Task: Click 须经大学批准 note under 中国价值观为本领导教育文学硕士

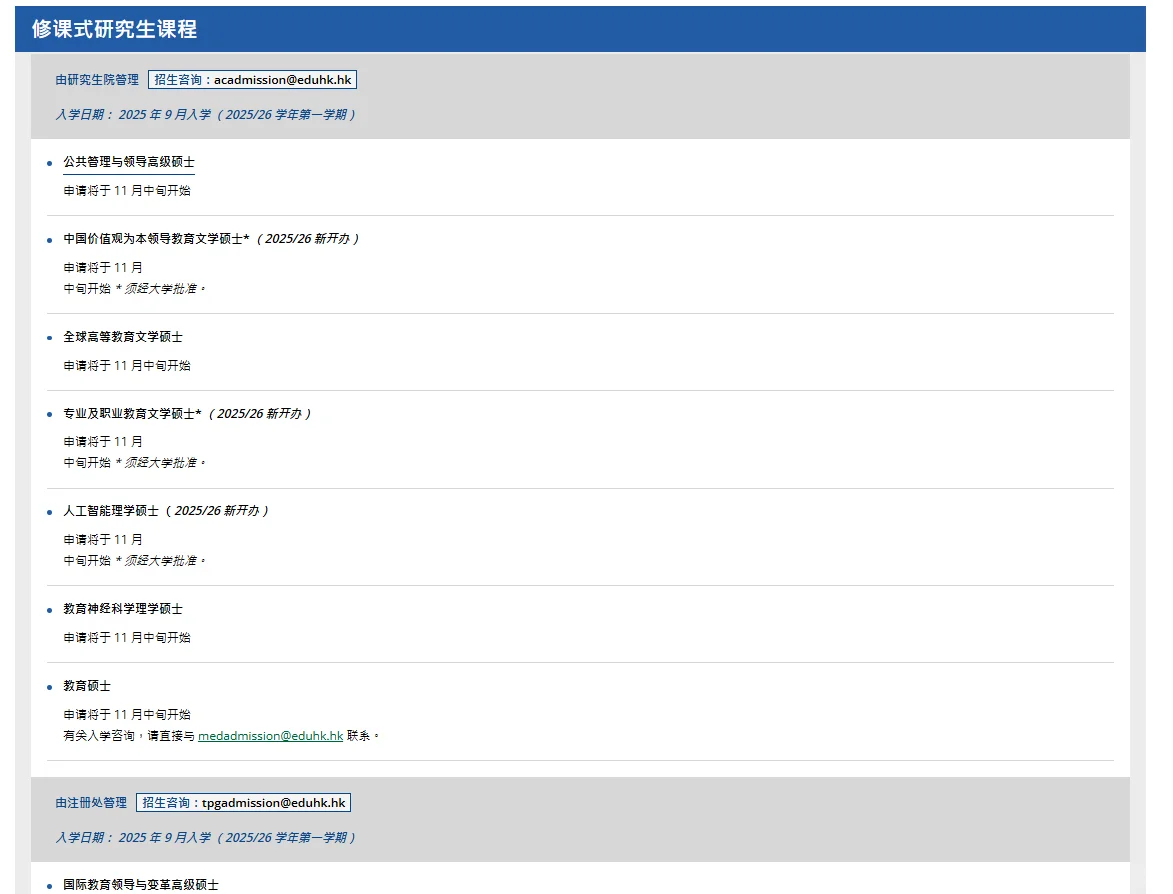Action: click(x=160, y=289)
